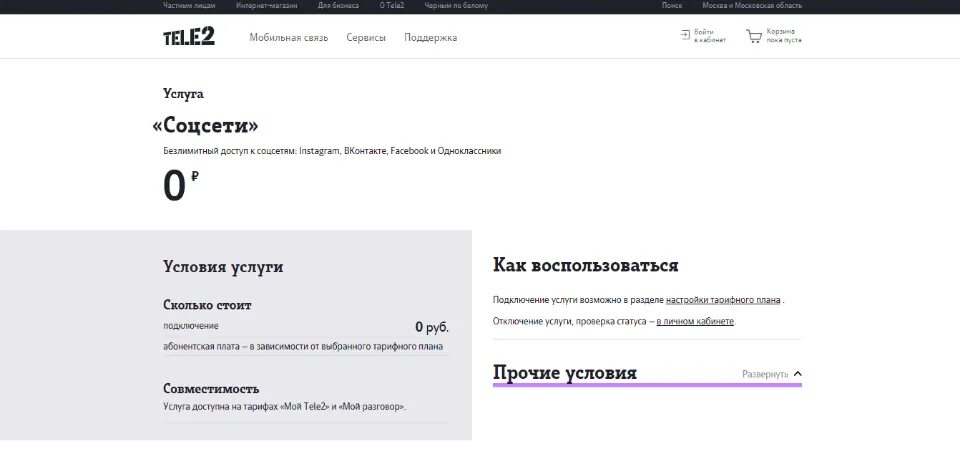Click the login door icon

[x=685, y=35]
